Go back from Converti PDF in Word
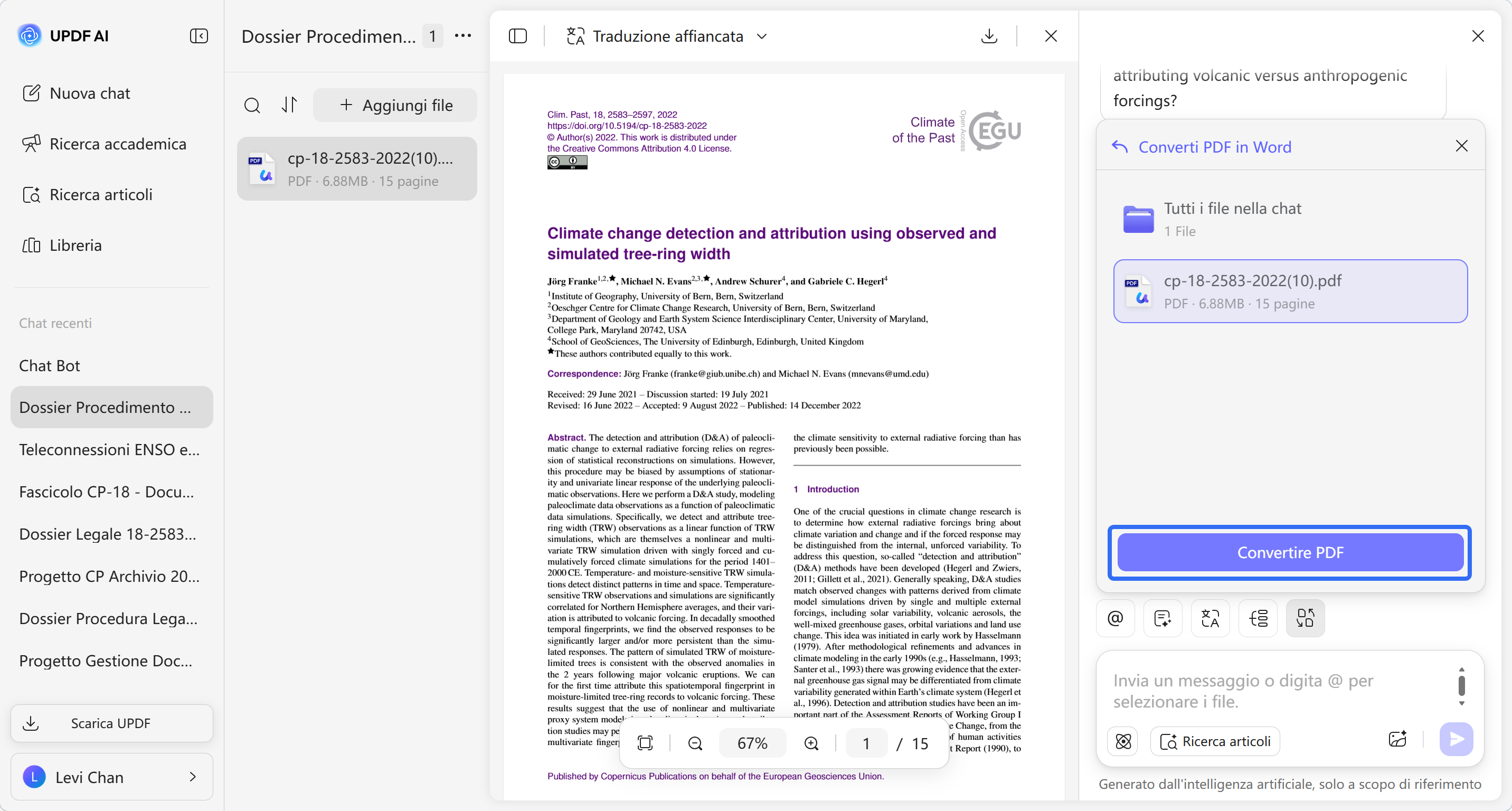The height and width of the screenshot is (811, 1512). [1120, 147]
